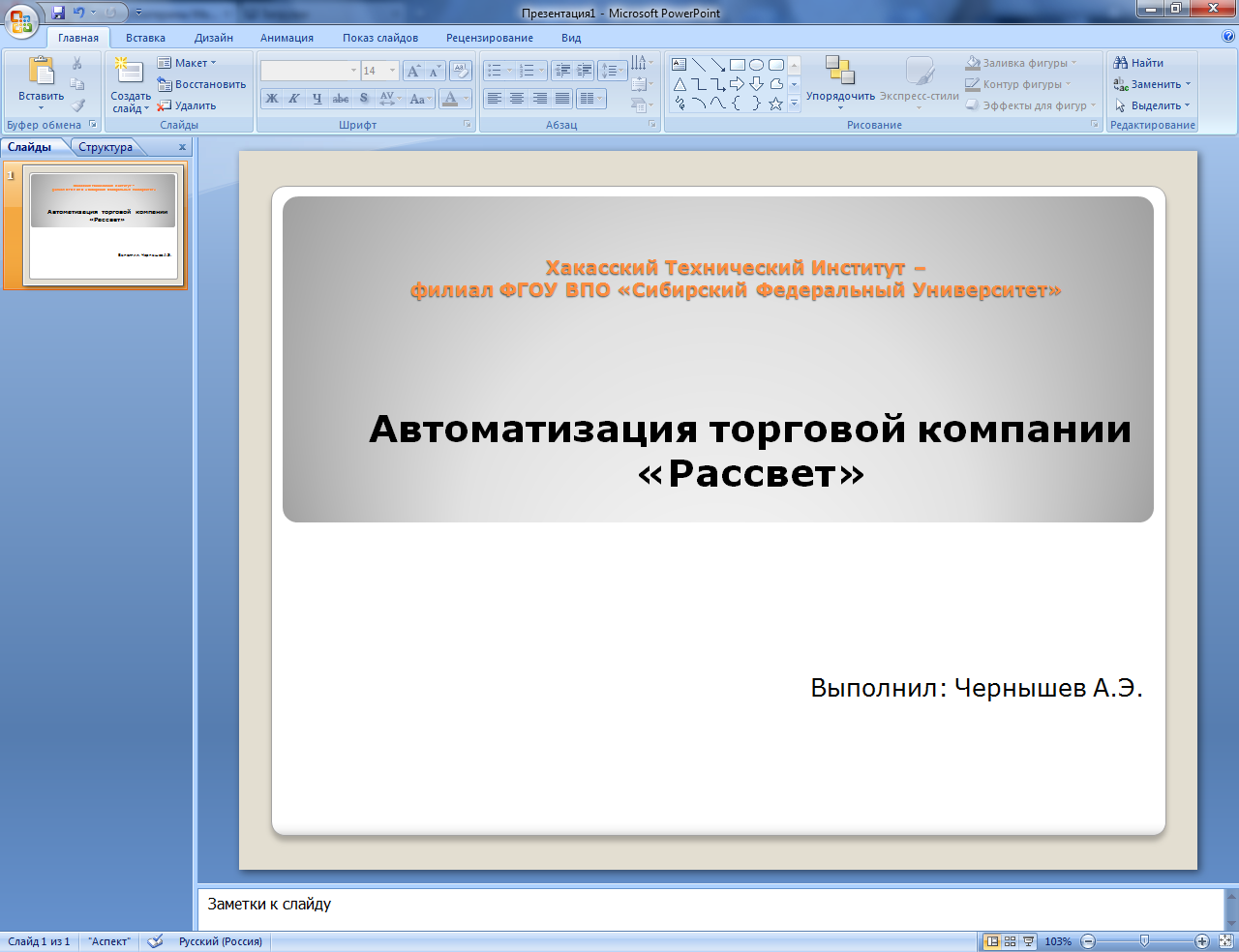Select the Freeform scribble shape
Image resolution: width=1239 pixels, height=952 pixels.
click(680, 104)
